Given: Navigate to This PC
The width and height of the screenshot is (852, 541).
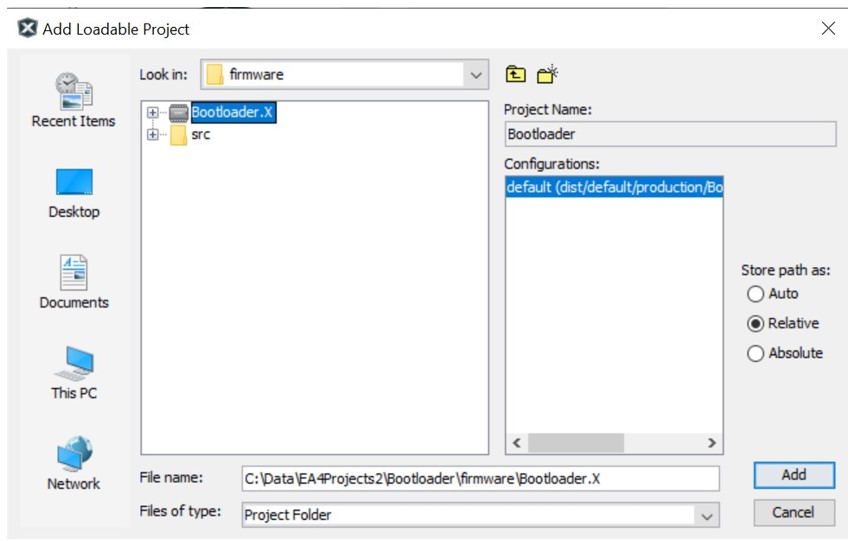Looking at the screenshot, I should [x=74, y=373].
